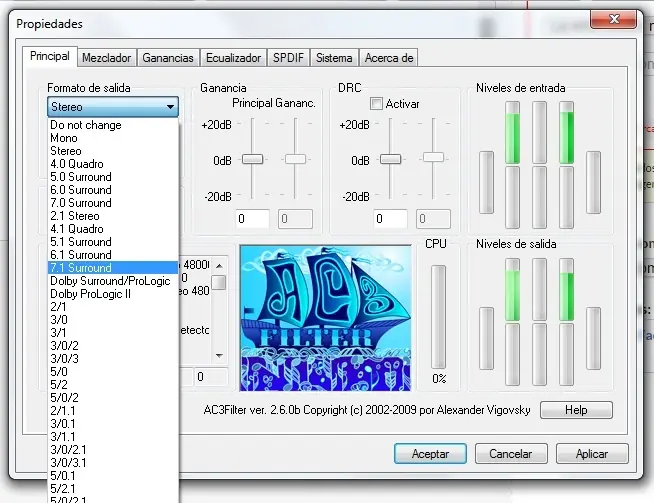Pick the highlighted 7.1 Surround option

tap(113, 268)
